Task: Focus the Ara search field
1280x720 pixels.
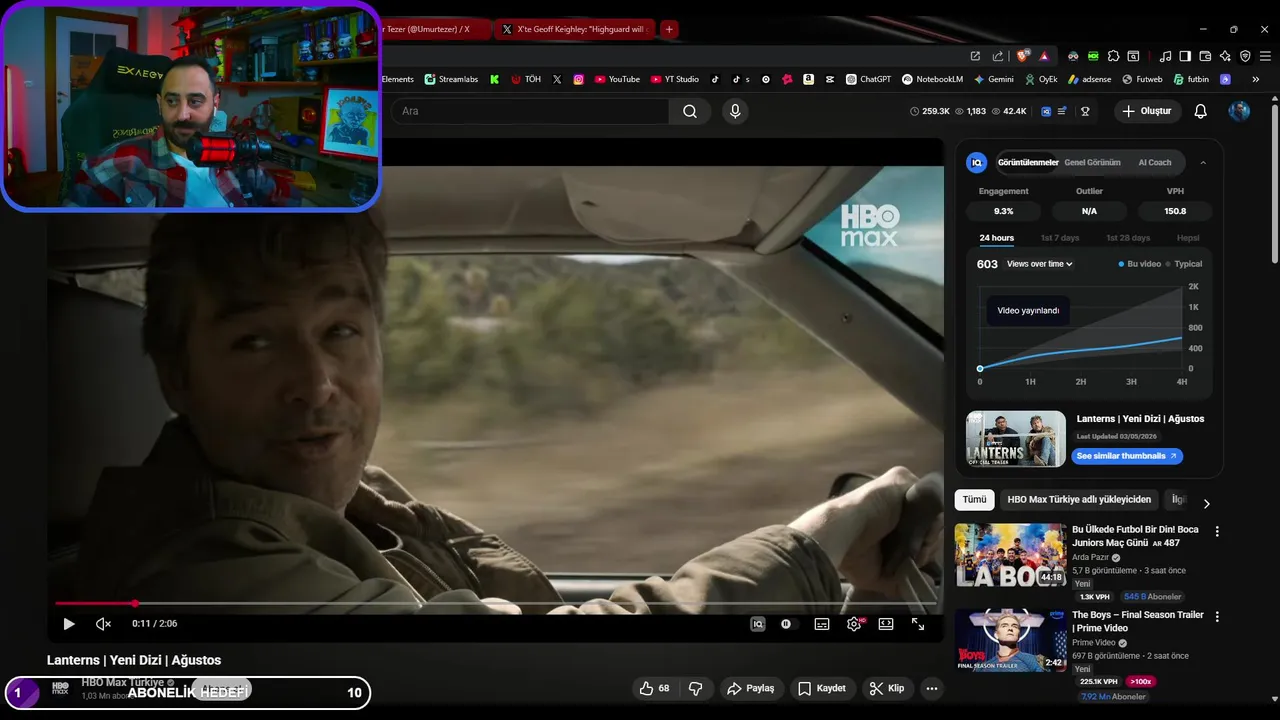Action: pos(530,111)
